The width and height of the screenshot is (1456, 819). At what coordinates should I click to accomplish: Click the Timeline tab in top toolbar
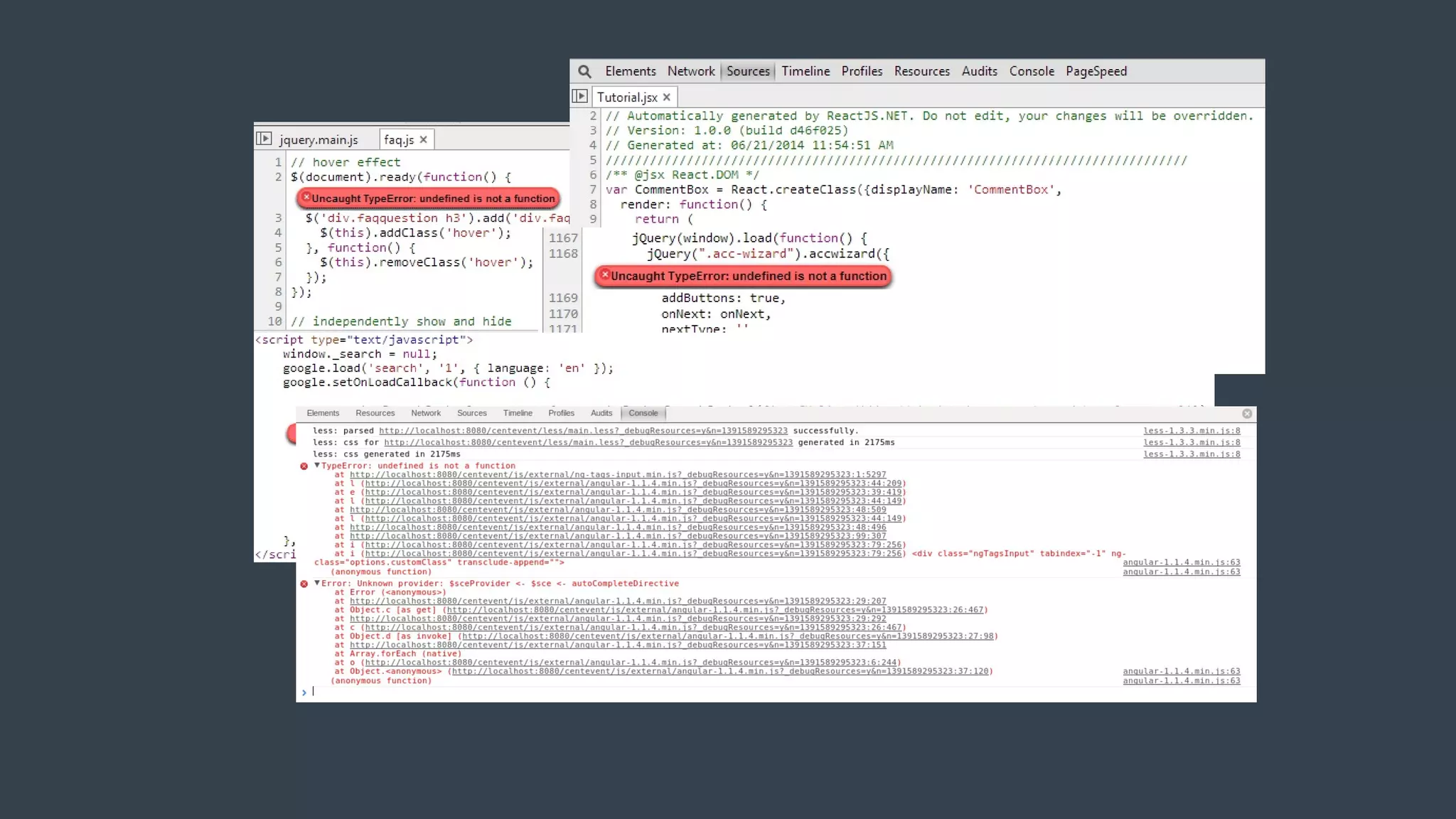pos(805,71)
